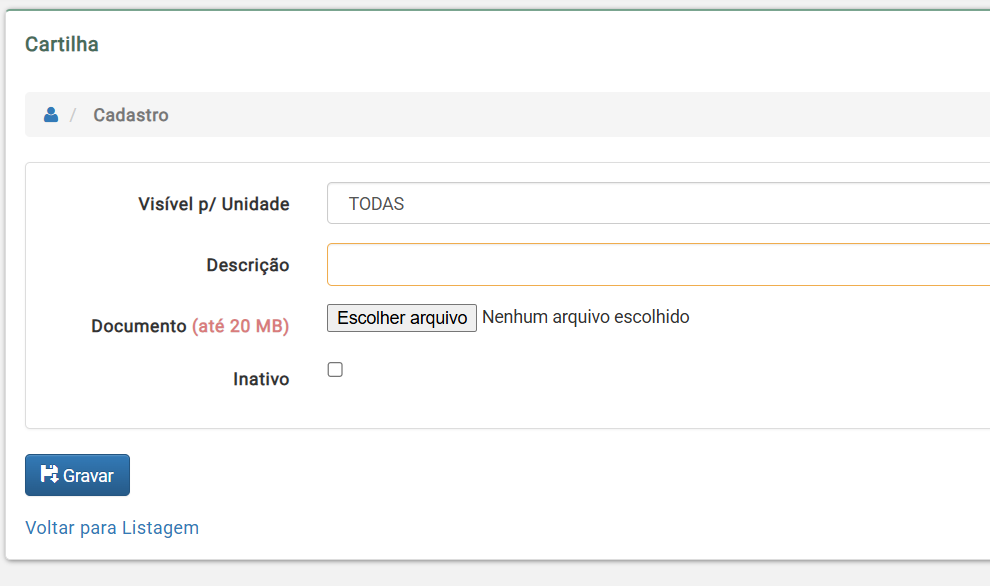Select the Cadastro breadcrumb item
This screenshot has width=990, height=586.
point(131,115)
